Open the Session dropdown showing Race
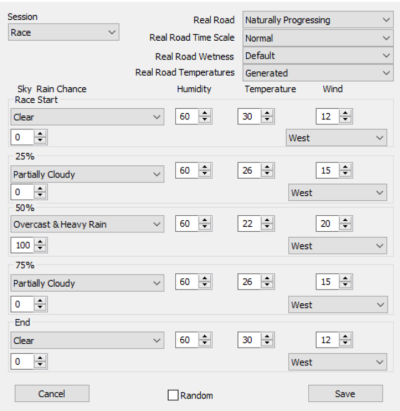Screen dimensions: 400x411 point(64,32)
